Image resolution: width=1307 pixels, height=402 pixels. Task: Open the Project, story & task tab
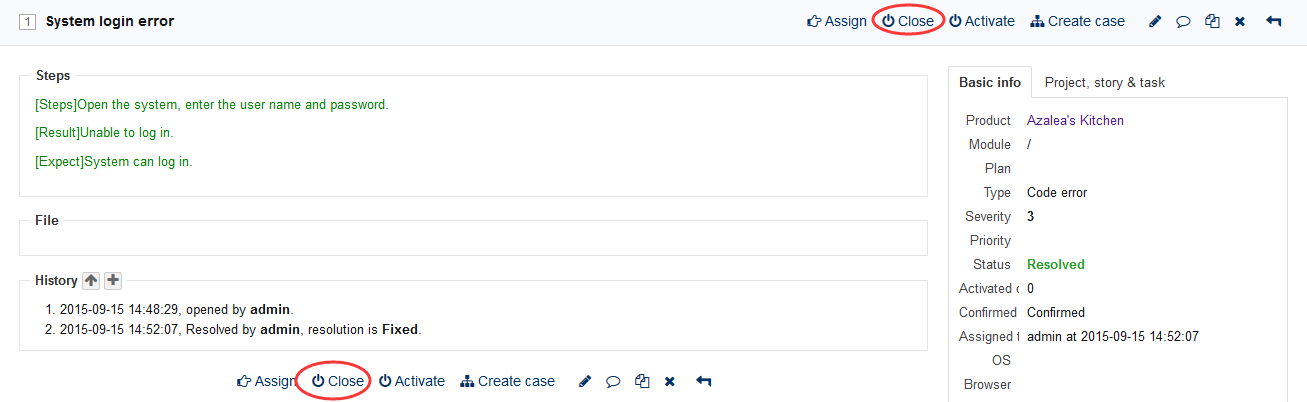click(1104, 82)
